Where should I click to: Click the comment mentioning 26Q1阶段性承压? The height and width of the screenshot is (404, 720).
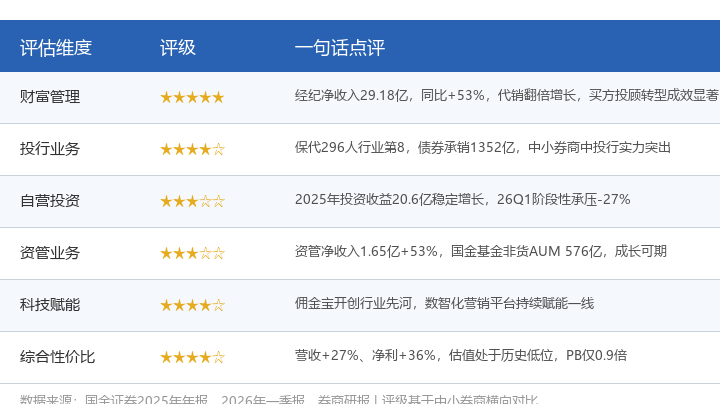point(462,199)
